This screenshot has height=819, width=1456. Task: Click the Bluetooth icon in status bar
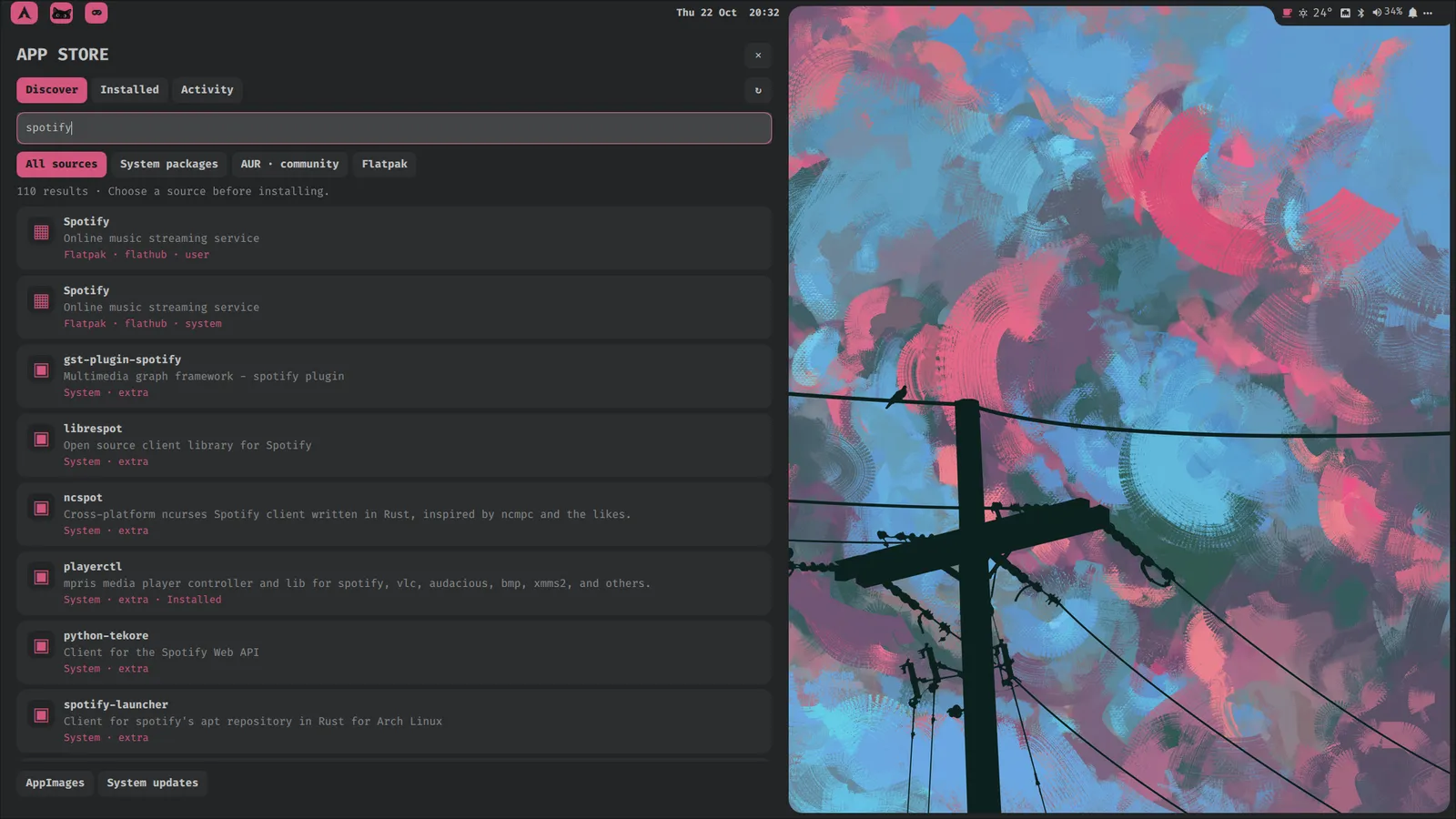[1361, 13]
